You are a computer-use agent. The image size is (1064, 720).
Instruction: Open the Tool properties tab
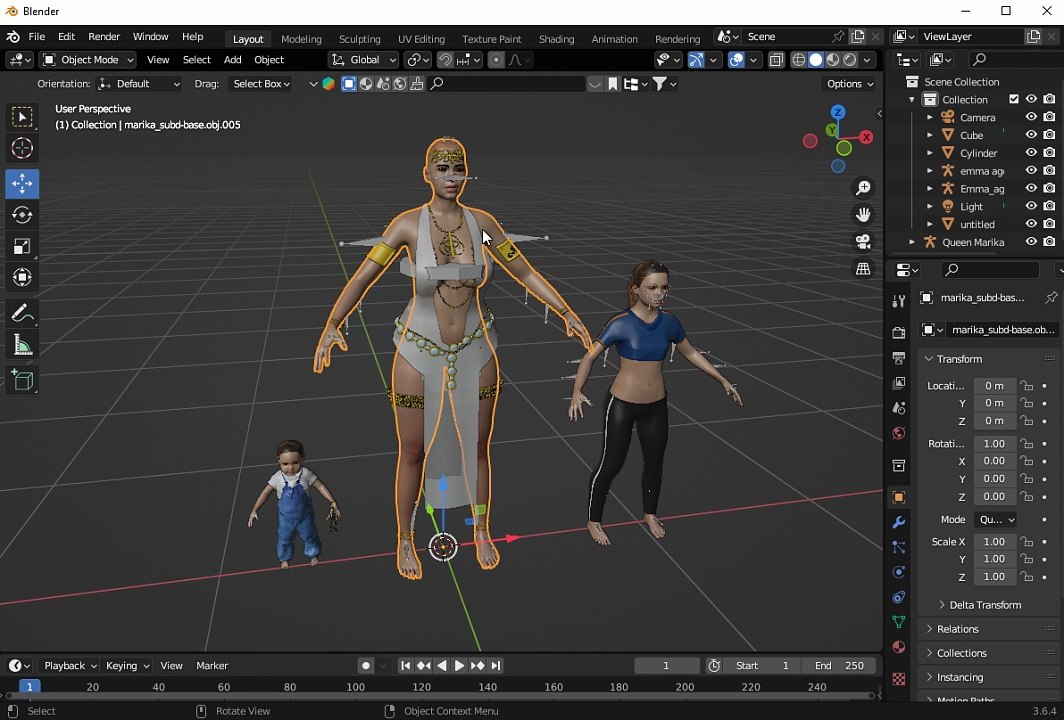pyautogui.click(x=899, y=301)
